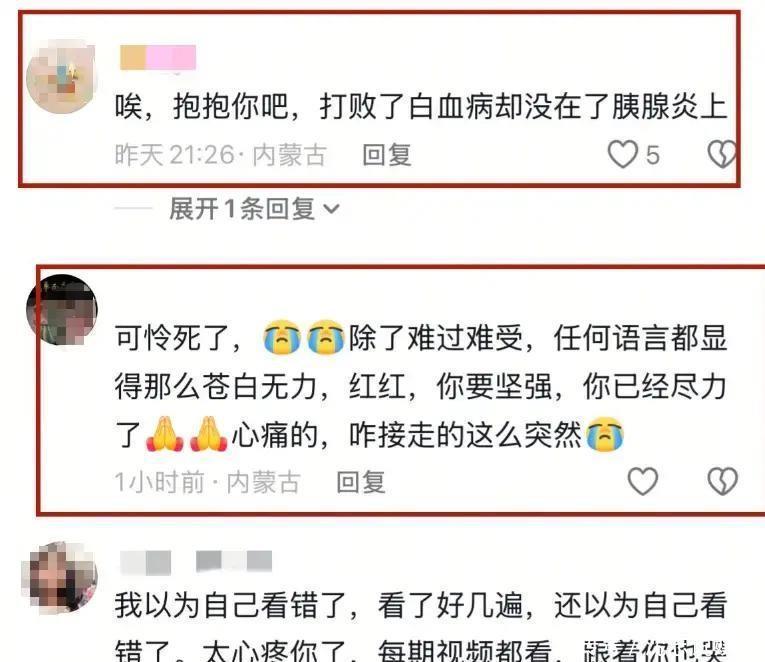Image resolution: width=765 pixels, height=662 pixels.
Task: Click crying emoji after 这么突然
Action: [x=605, y=434]
